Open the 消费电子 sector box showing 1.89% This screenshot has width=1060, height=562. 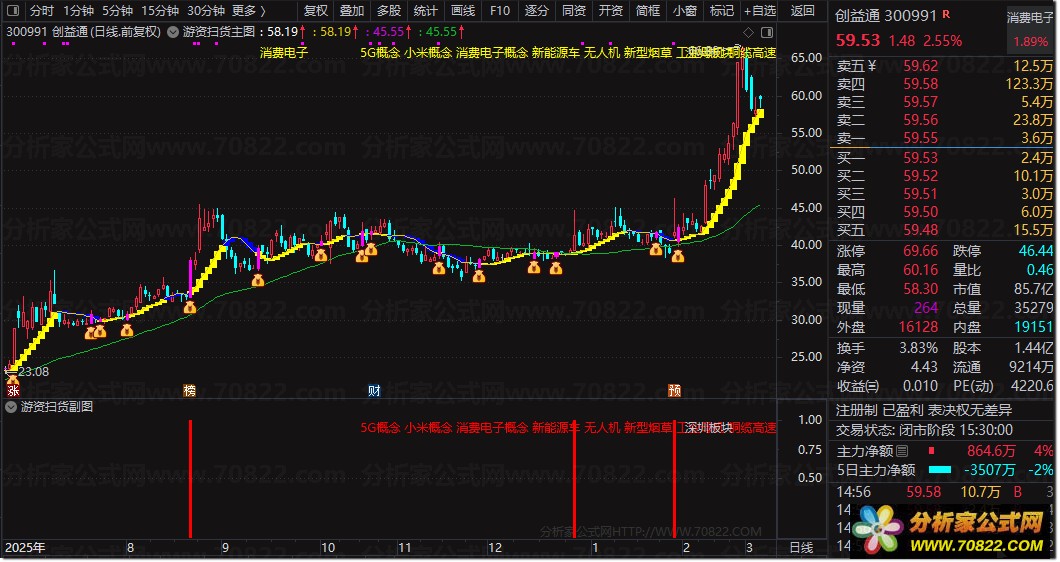(1030, 30)
